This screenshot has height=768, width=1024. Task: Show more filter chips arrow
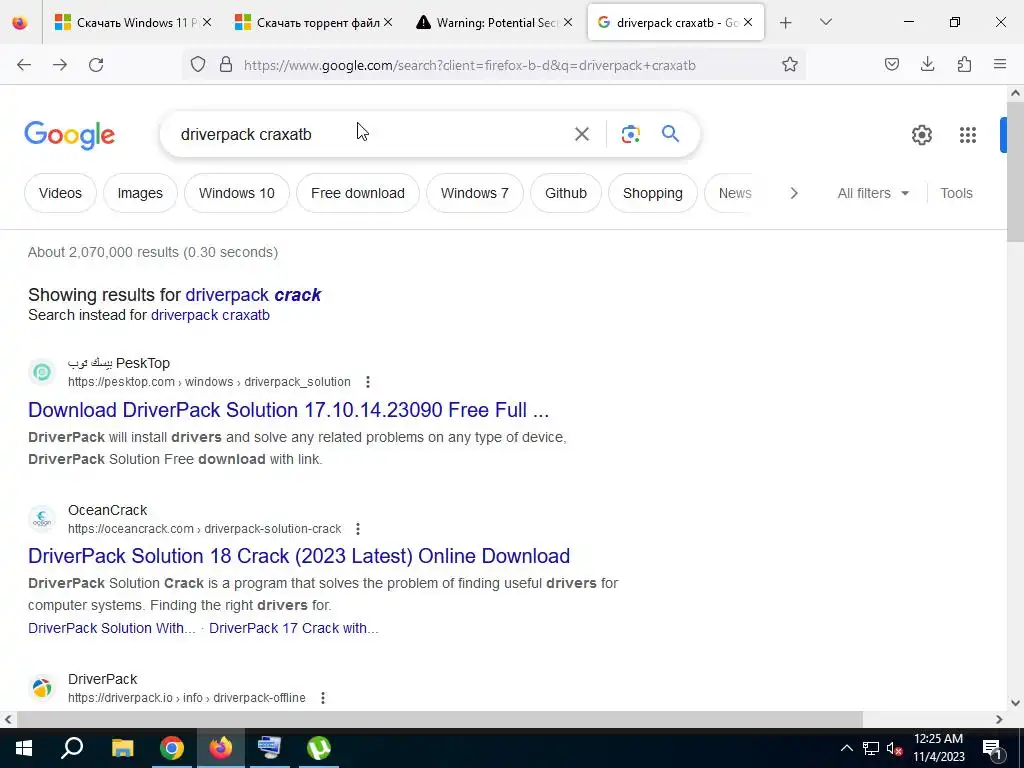[x=793, y=193]
